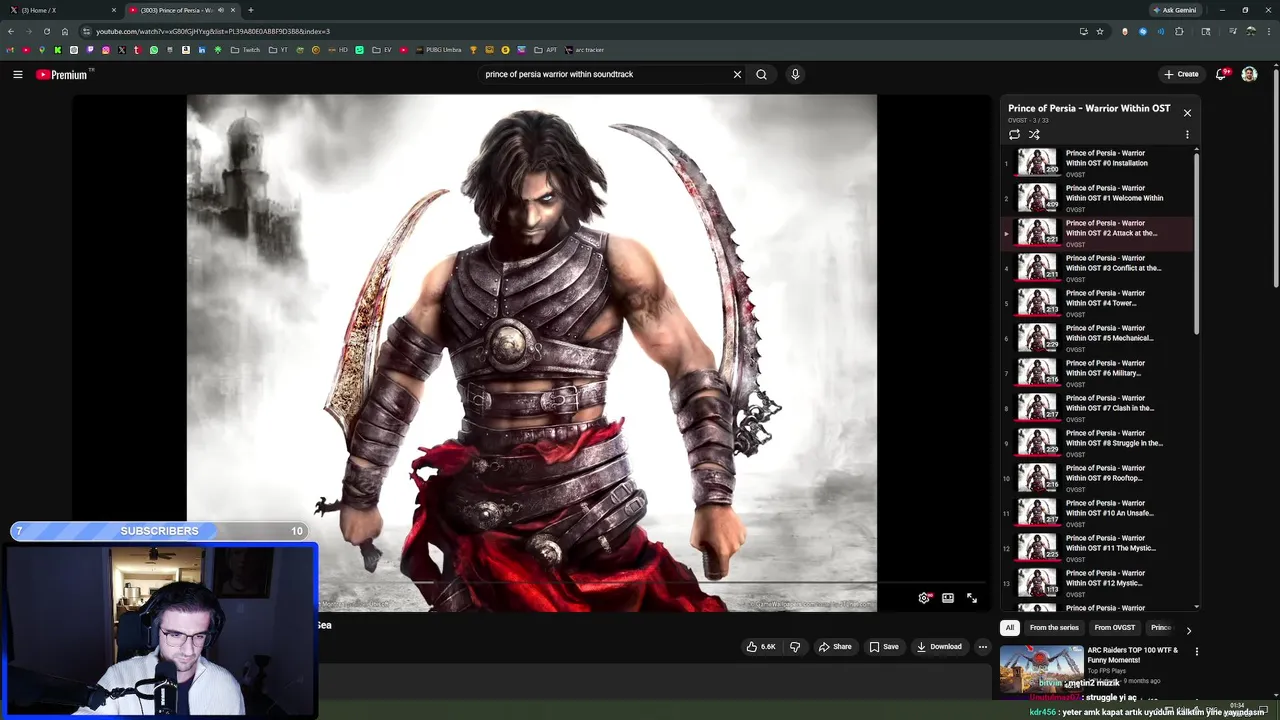Click Ask Gemini button
The image size is (1280, 720).
[1174, 10]
